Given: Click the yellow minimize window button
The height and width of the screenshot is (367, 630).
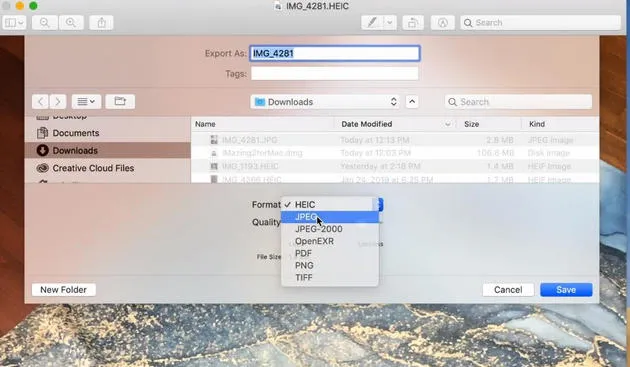Looking at the screenshot, I should (20, 6).
